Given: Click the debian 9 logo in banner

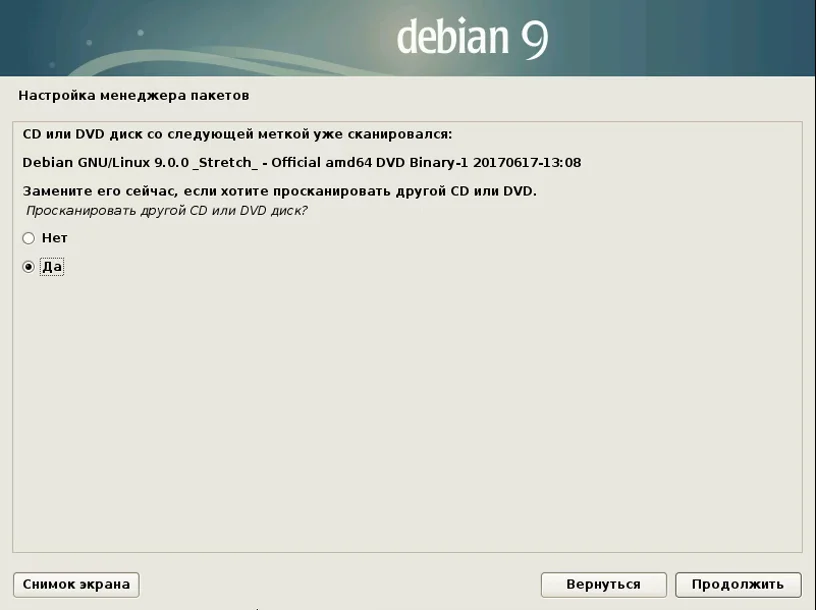Looking at the screenshot, I should pos(473,37).
